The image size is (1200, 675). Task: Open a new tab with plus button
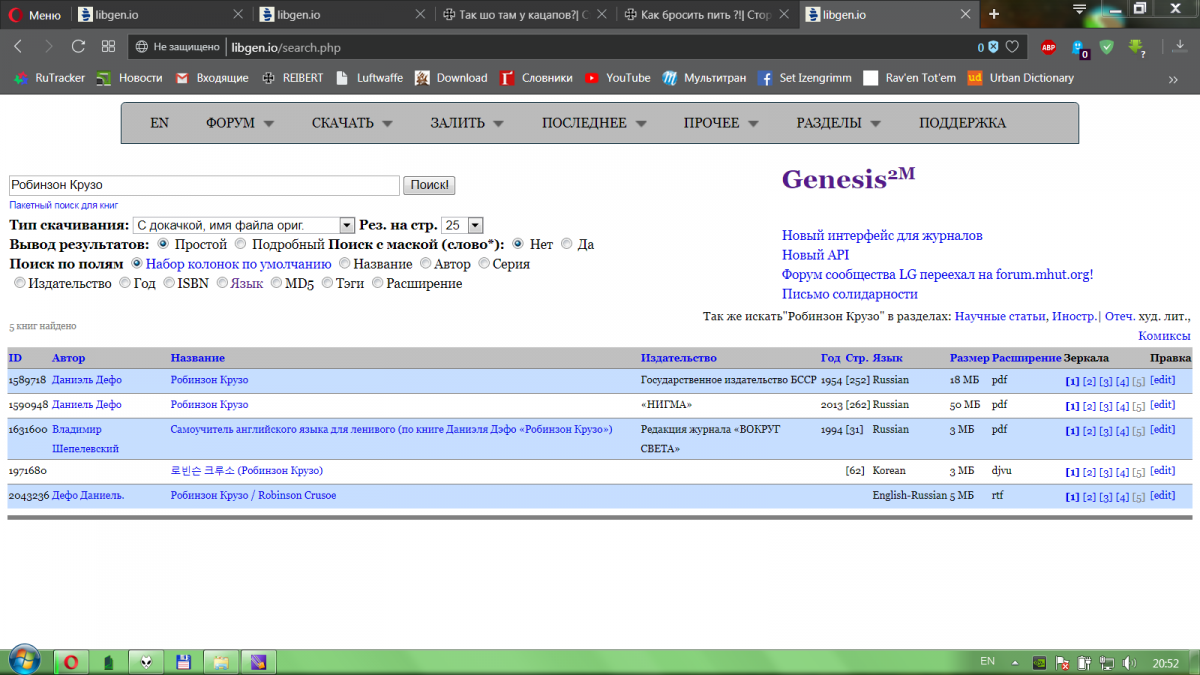(994, 14)
